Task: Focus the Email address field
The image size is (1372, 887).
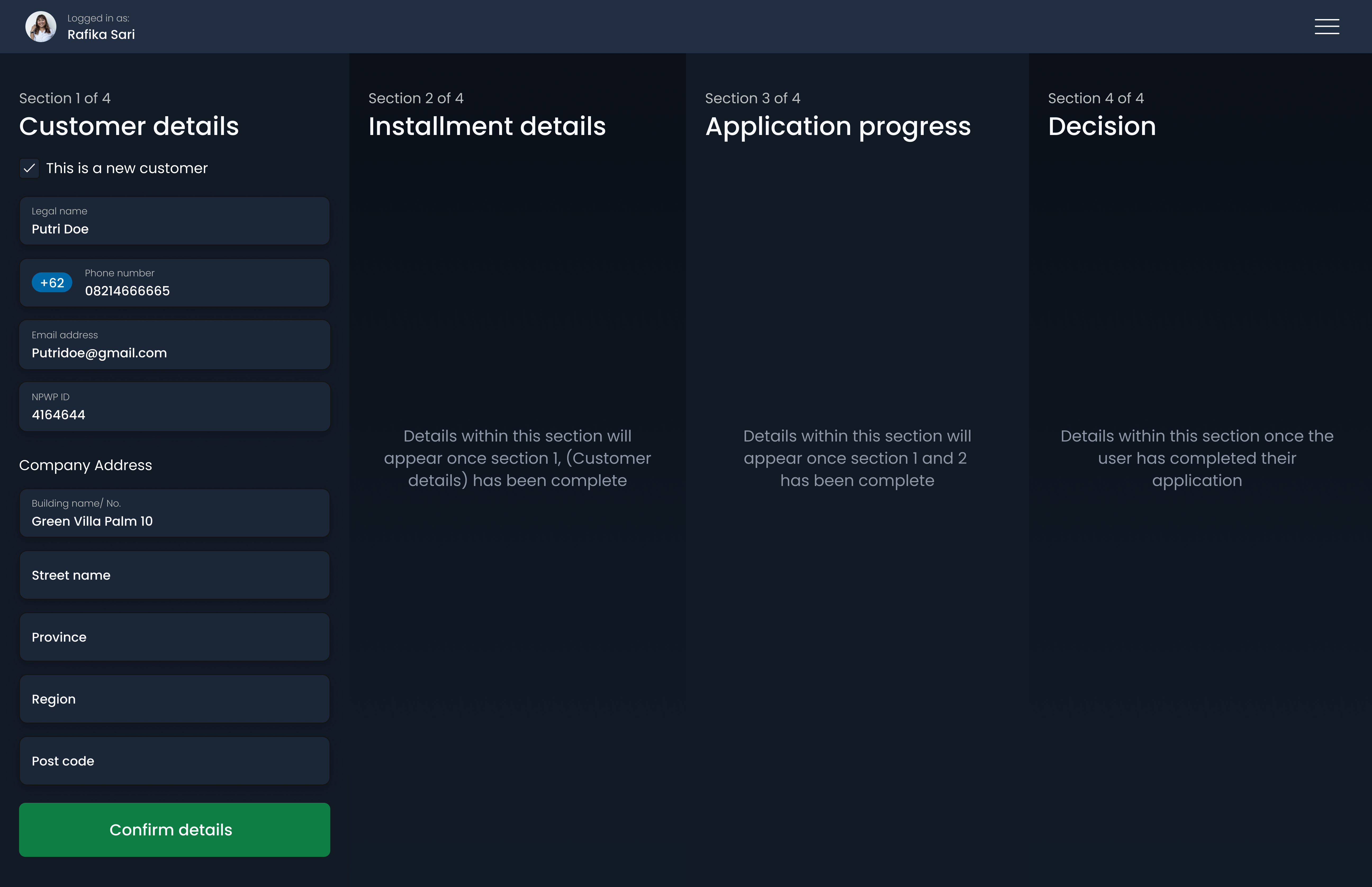Action: 174,345
